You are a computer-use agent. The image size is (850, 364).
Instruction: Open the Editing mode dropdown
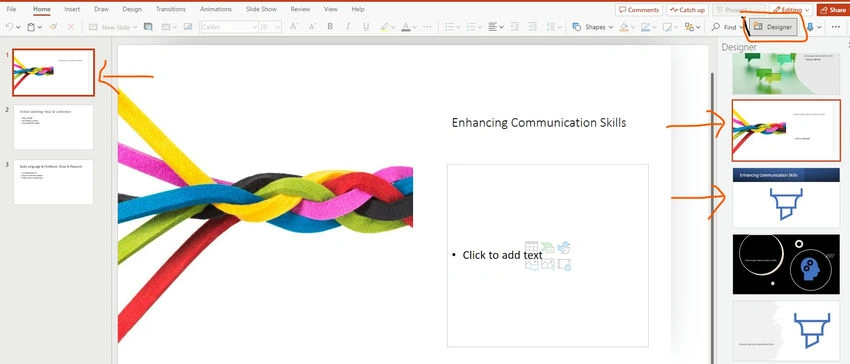[790, 10]
